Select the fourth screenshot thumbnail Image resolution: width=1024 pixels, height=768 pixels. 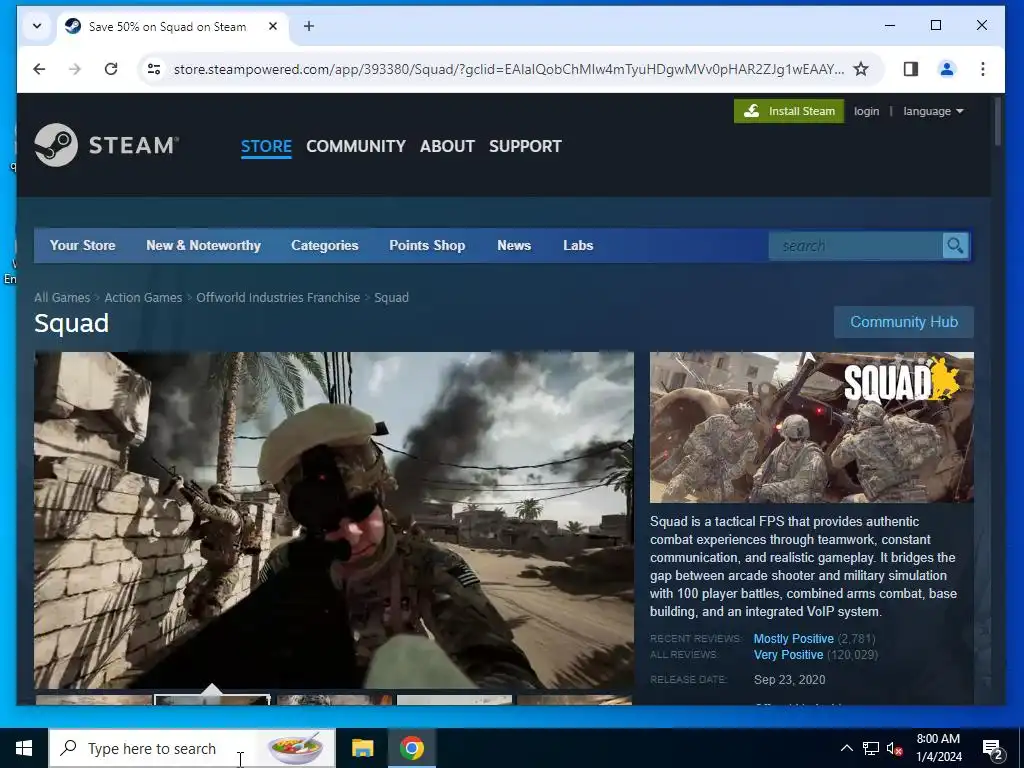coord(455,699)
